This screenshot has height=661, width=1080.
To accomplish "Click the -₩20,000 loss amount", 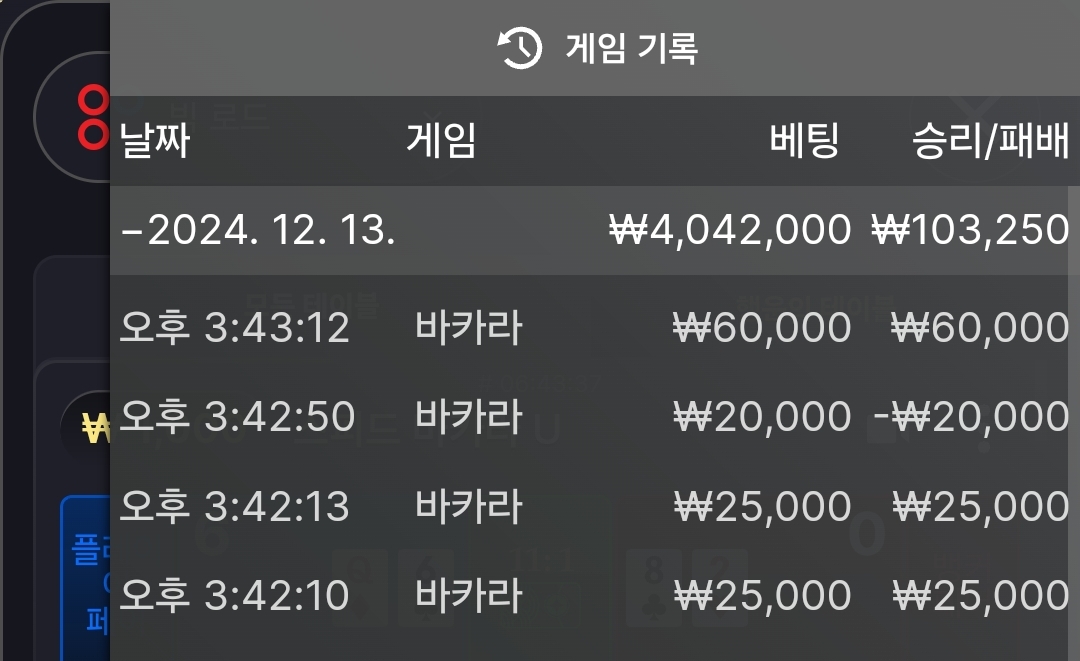I will pyautogui.click(x=972, y=417).
